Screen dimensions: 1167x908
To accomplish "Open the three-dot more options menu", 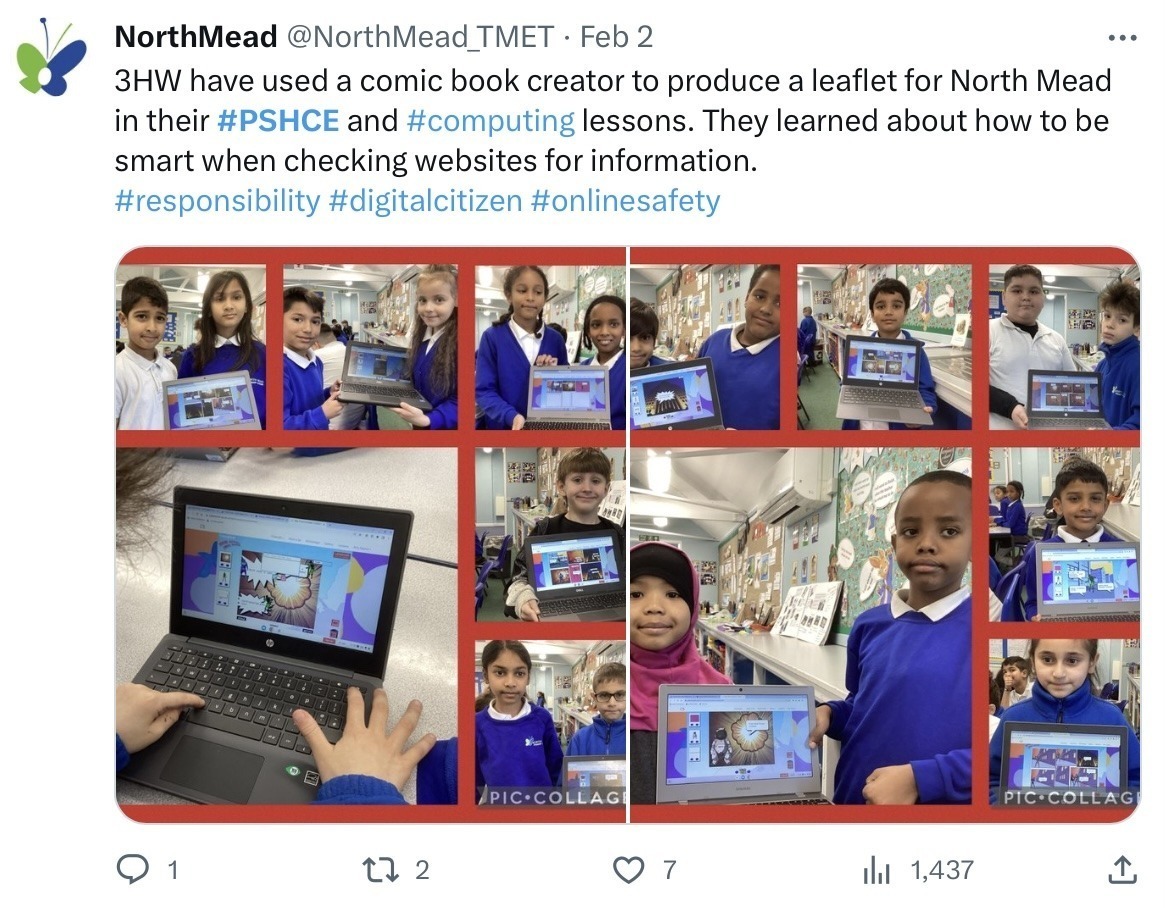I will coord(1122,37).
